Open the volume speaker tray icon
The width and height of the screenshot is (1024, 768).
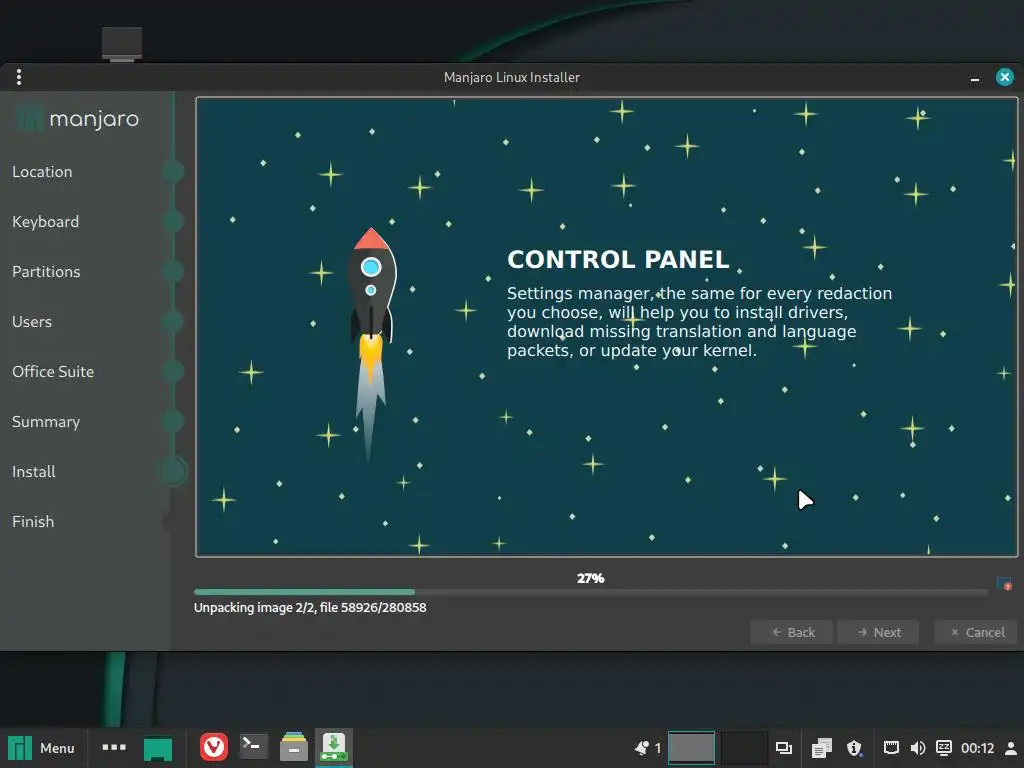918,748
